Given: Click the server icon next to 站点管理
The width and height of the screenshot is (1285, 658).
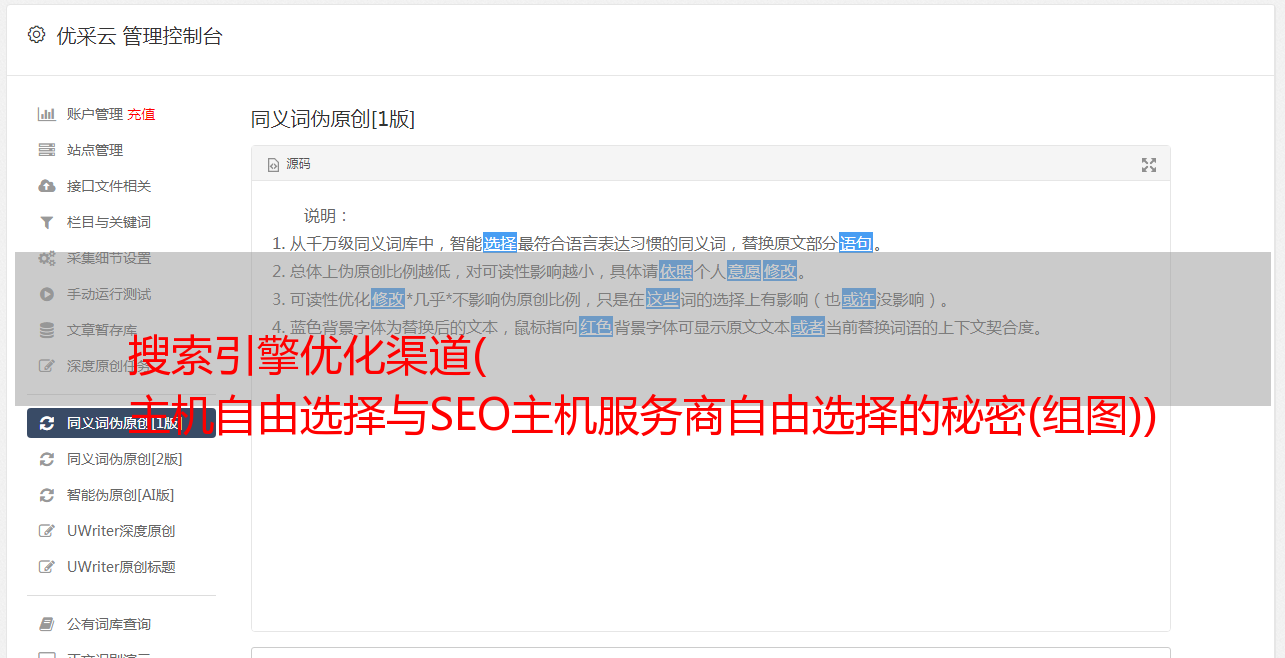Looking at the screenshot, I should [x=46, y=150].
